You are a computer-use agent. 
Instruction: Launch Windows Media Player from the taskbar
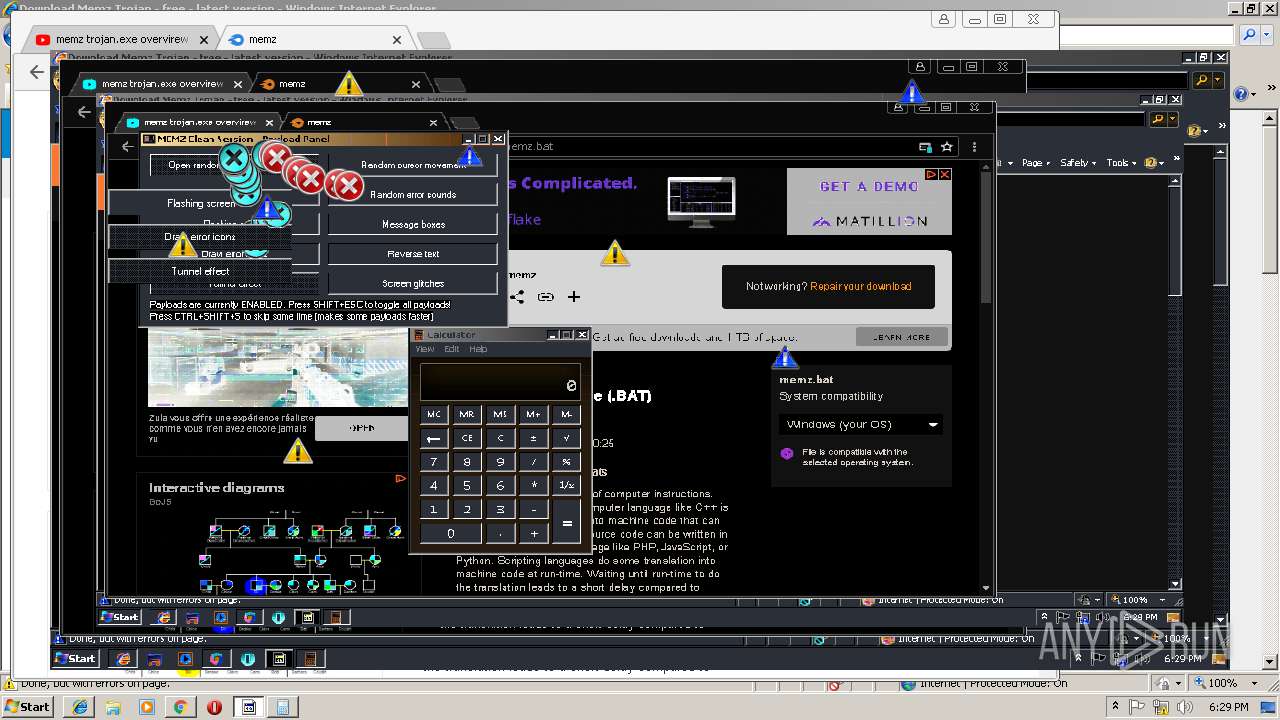coord(147,707)
